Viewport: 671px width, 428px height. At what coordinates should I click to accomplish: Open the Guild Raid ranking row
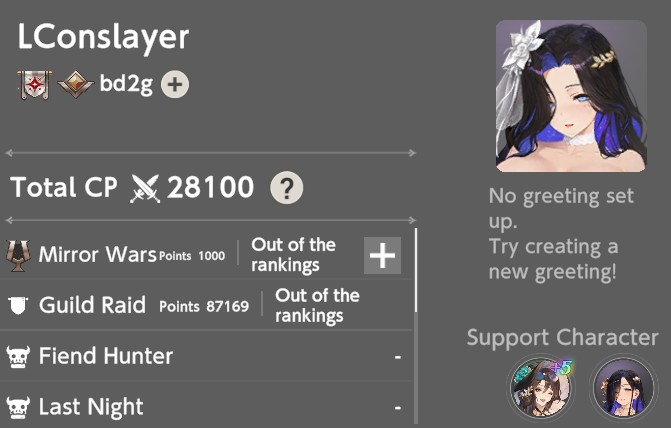tap(206, 305)
